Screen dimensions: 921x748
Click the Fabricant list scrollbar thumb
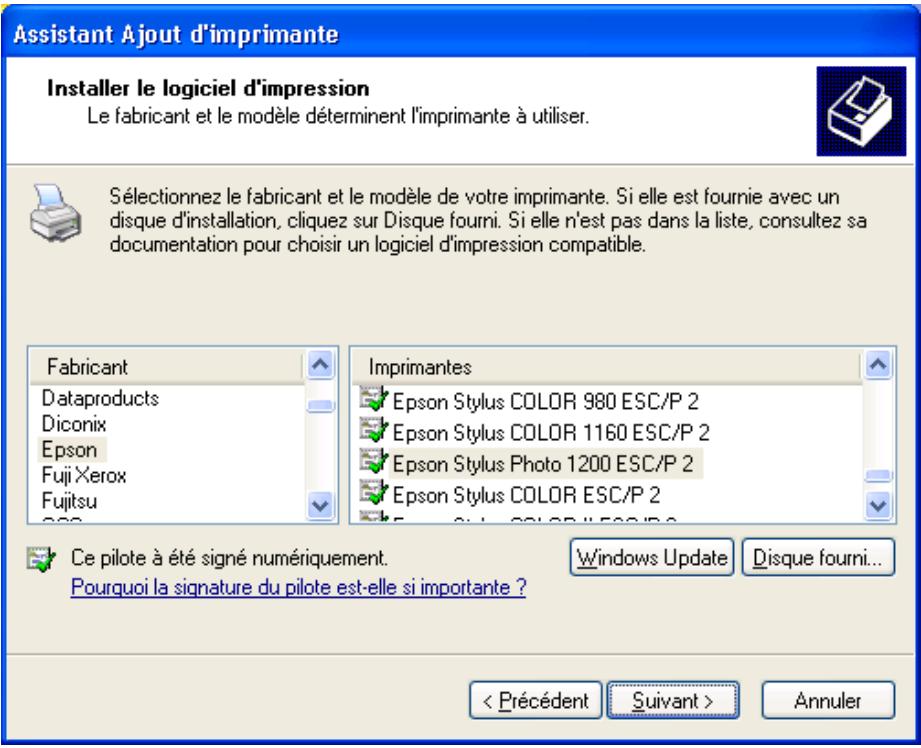click(321, 405)
